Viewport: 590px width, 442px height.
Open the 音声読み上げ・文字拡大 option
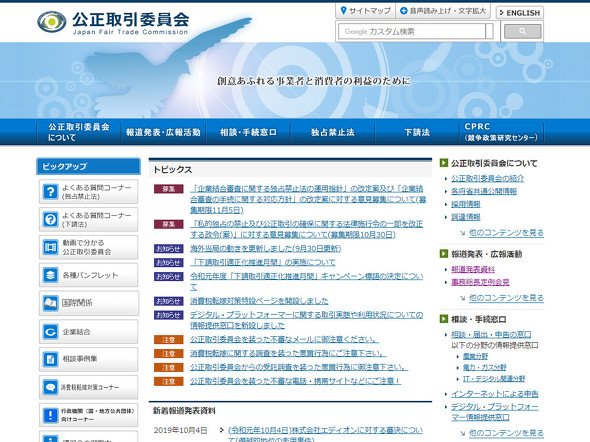(x=443, y=11)
